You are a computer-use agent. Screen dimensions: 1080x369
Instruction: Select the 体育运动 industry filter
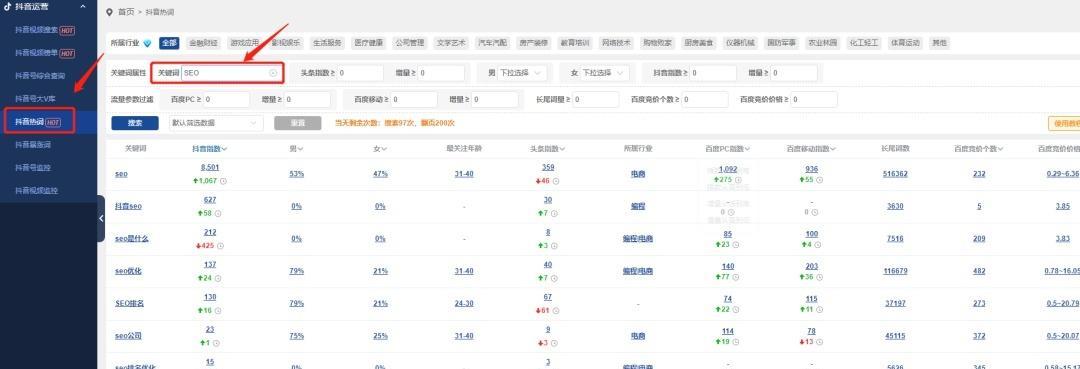click(904, 43)
